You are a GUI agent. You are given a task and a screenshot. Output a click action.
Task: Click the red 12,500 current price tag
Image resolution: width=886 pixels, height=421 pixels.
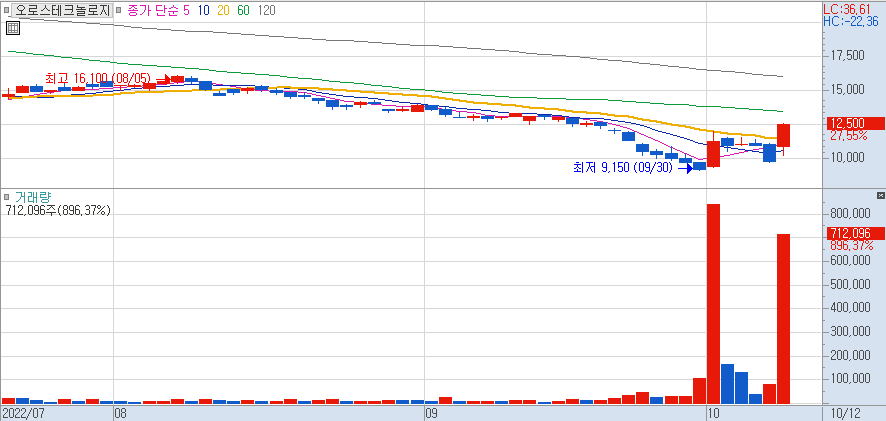pos(854,123)
